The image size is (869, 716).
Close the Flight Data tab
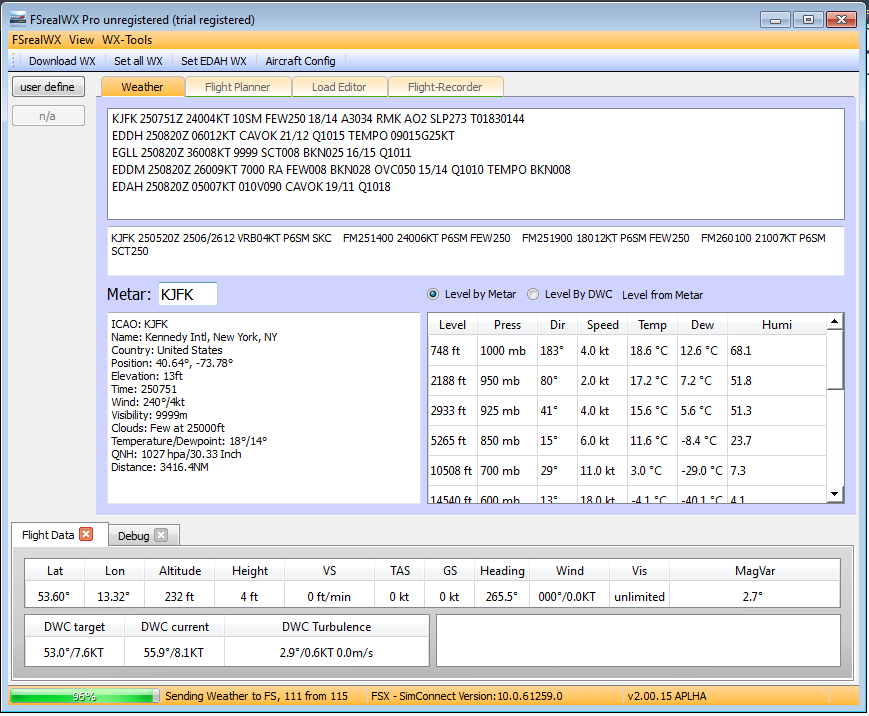86,535
